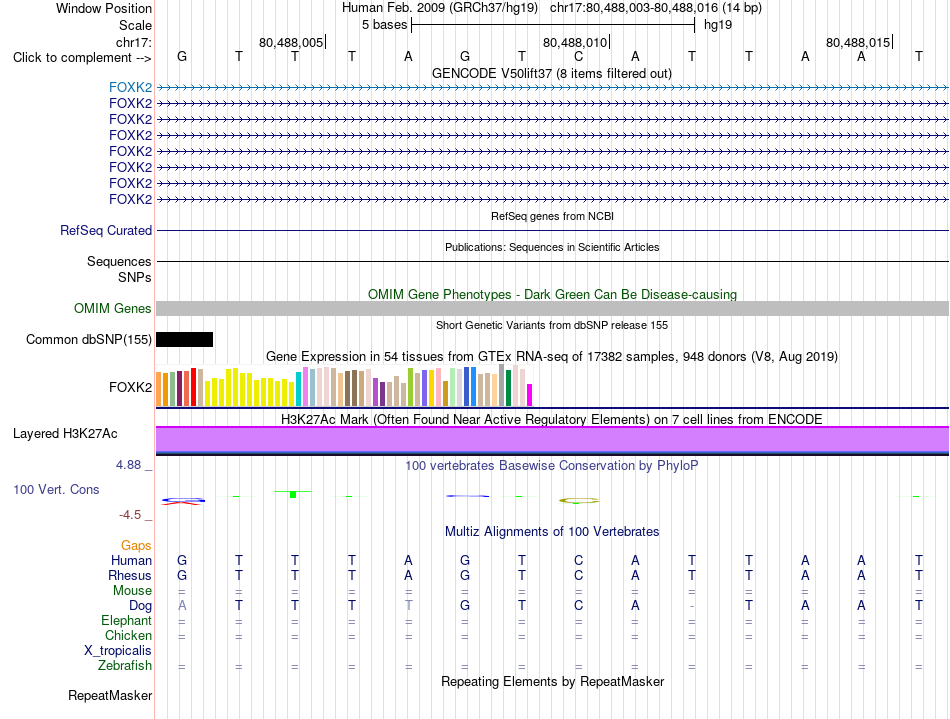Open the OMIM Genes track label
Viewport: 950px width, 719px height.
pyautogui.click(x=112, y=308)
